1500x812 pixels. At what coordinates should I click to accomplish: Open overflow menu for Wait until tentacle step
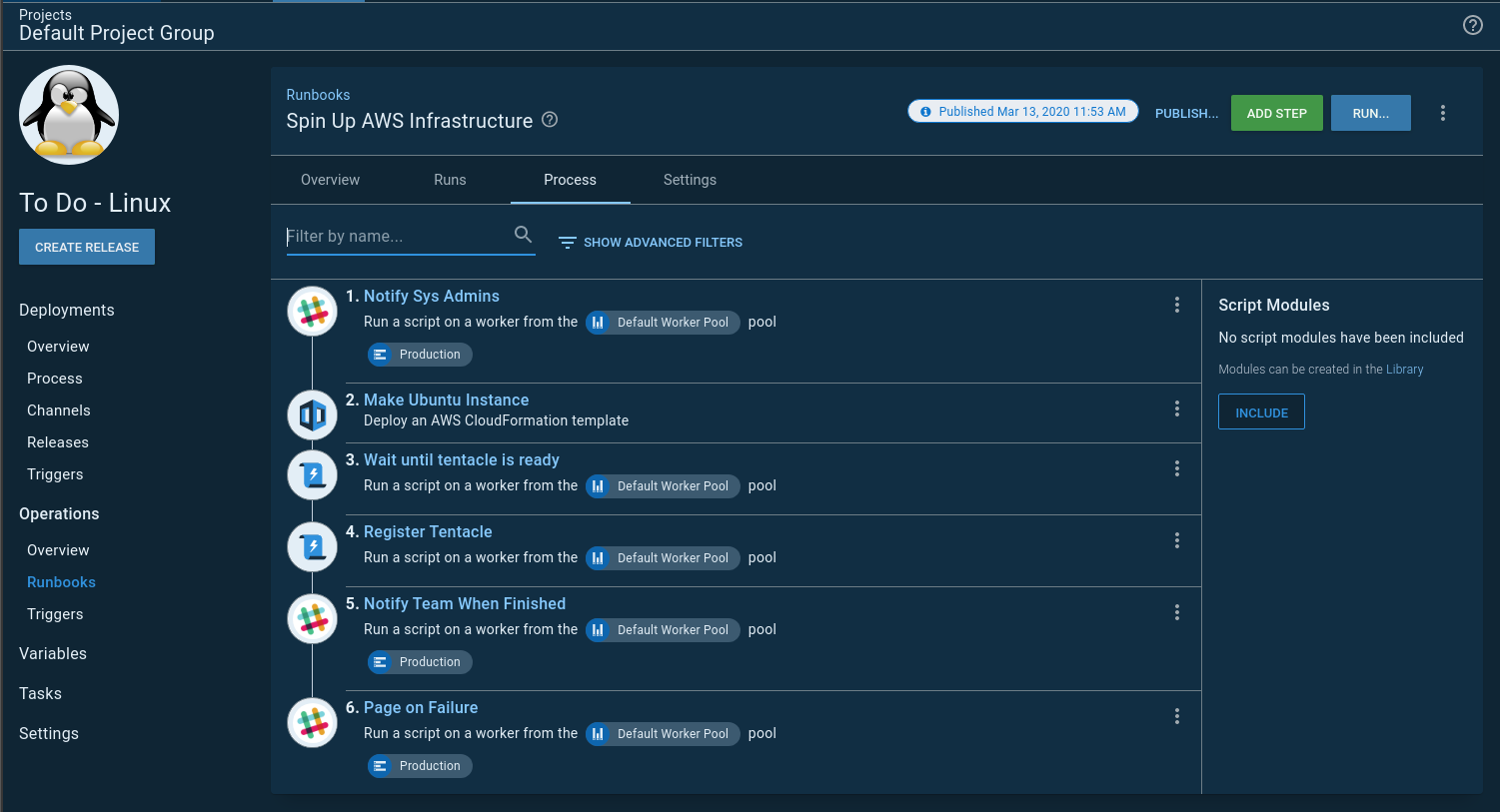1176,468
